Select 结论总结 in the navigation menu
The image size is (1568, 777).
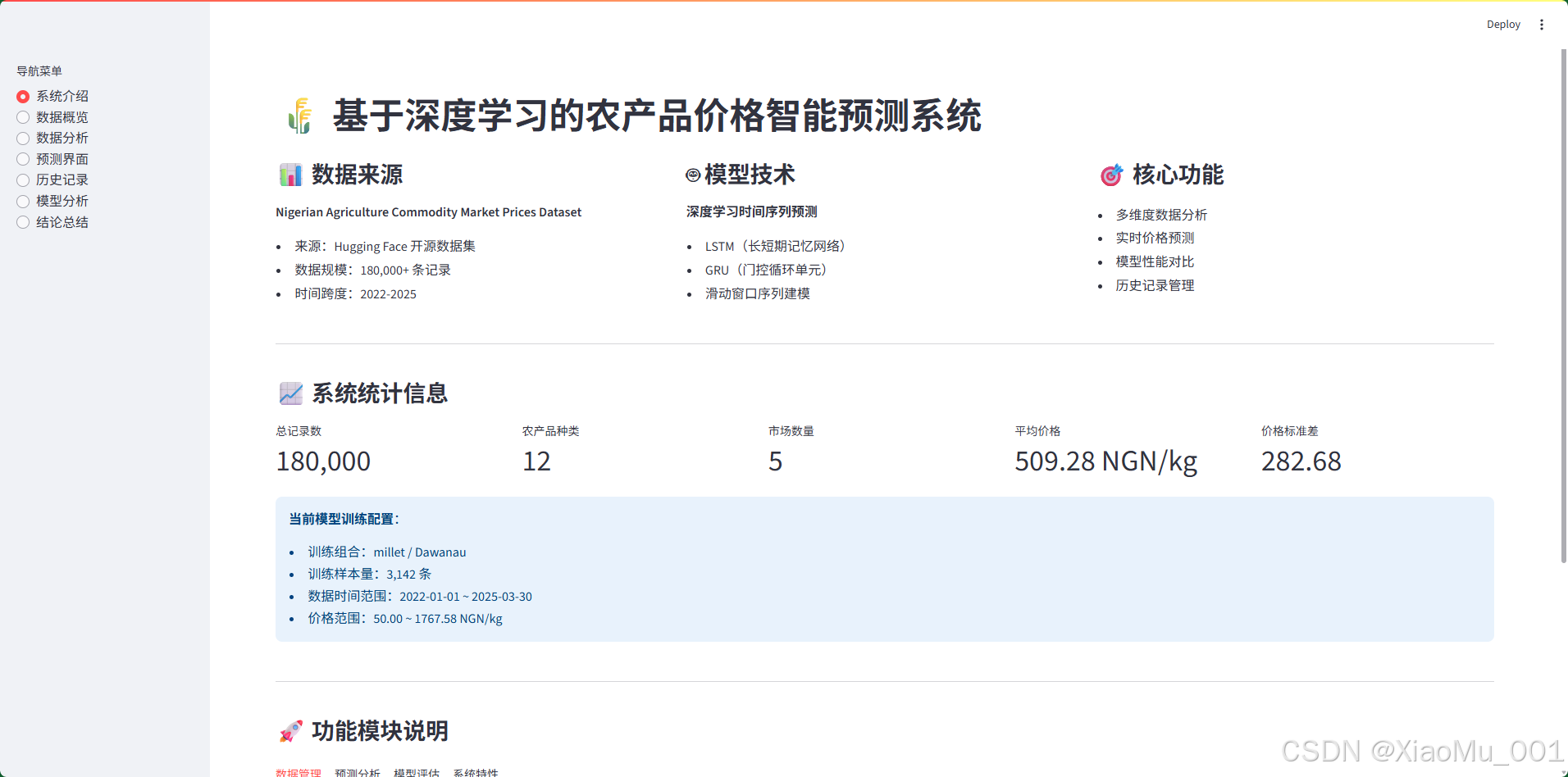[x=52, y=222]
